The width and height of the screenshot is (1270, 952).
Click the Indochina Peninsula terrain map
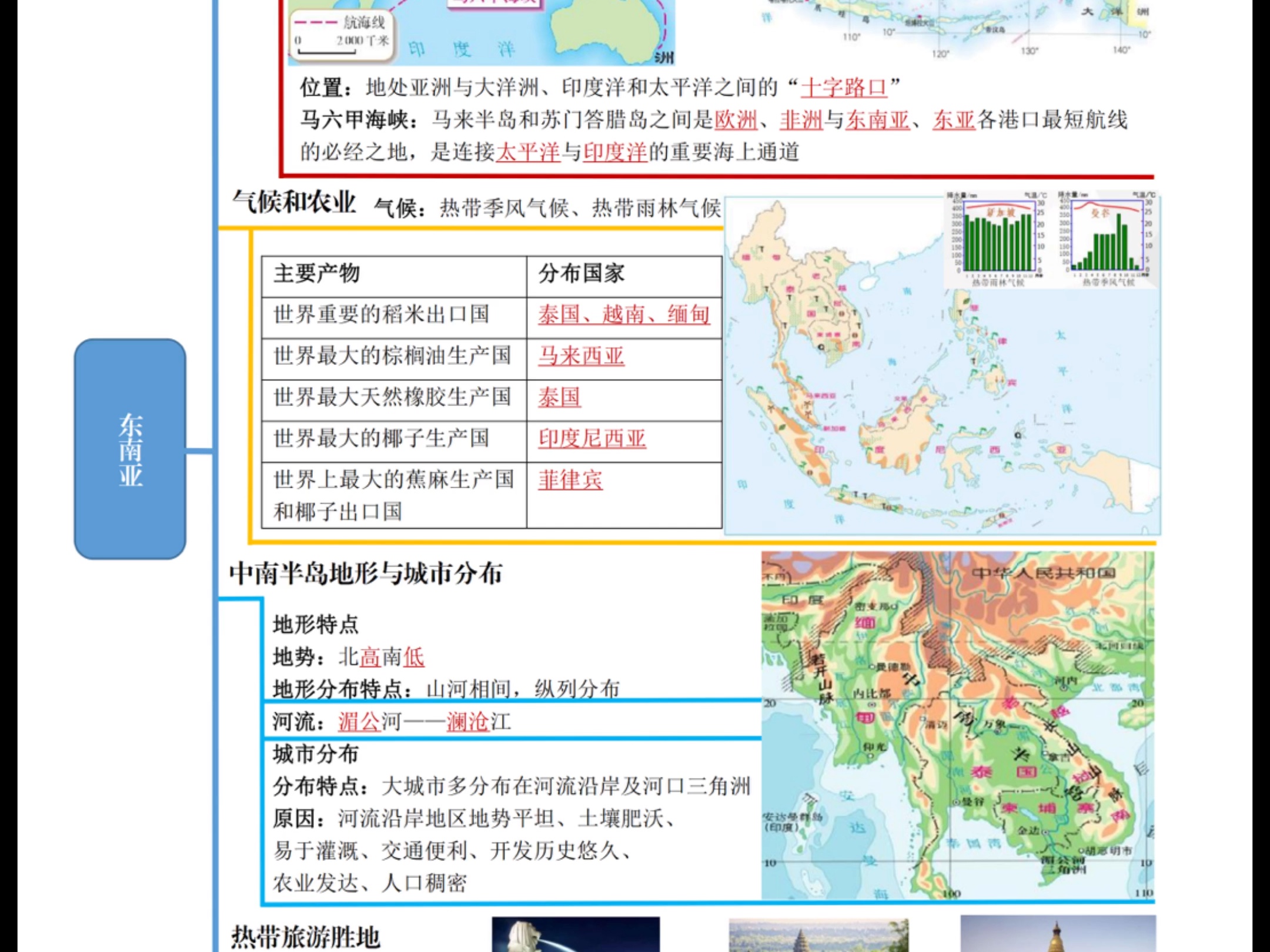click(x=958, y=726)
